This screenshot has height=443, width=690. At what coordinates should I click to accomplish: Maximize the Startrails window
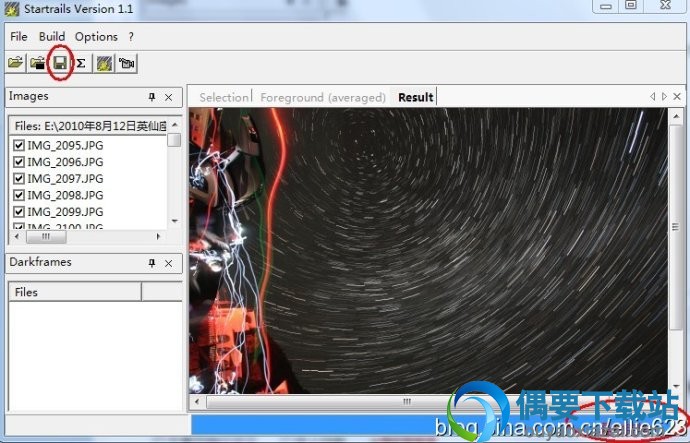631,6
